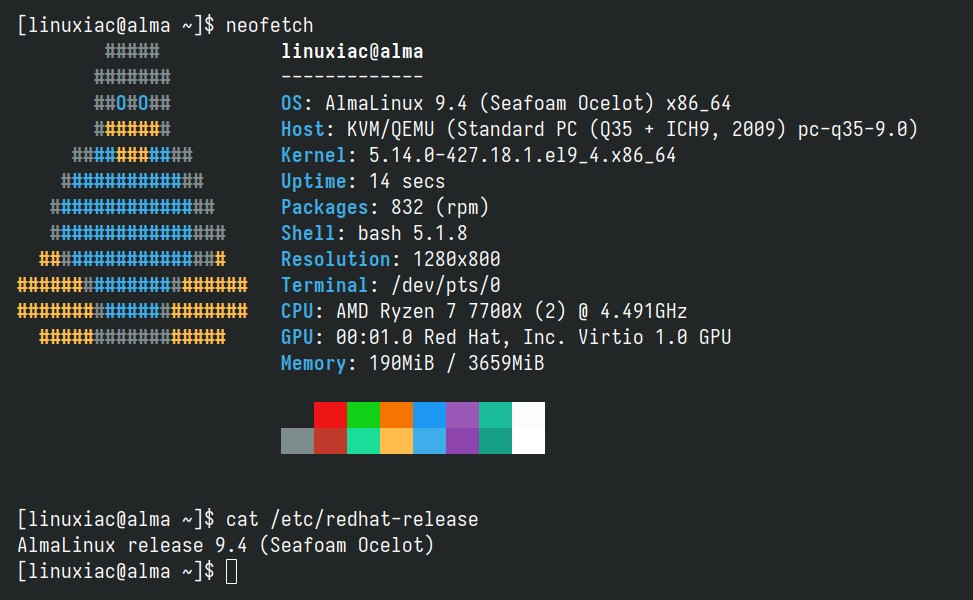Click the 'Resolution' label
Viewport: 973px width, 600px height.
[336, 259]
